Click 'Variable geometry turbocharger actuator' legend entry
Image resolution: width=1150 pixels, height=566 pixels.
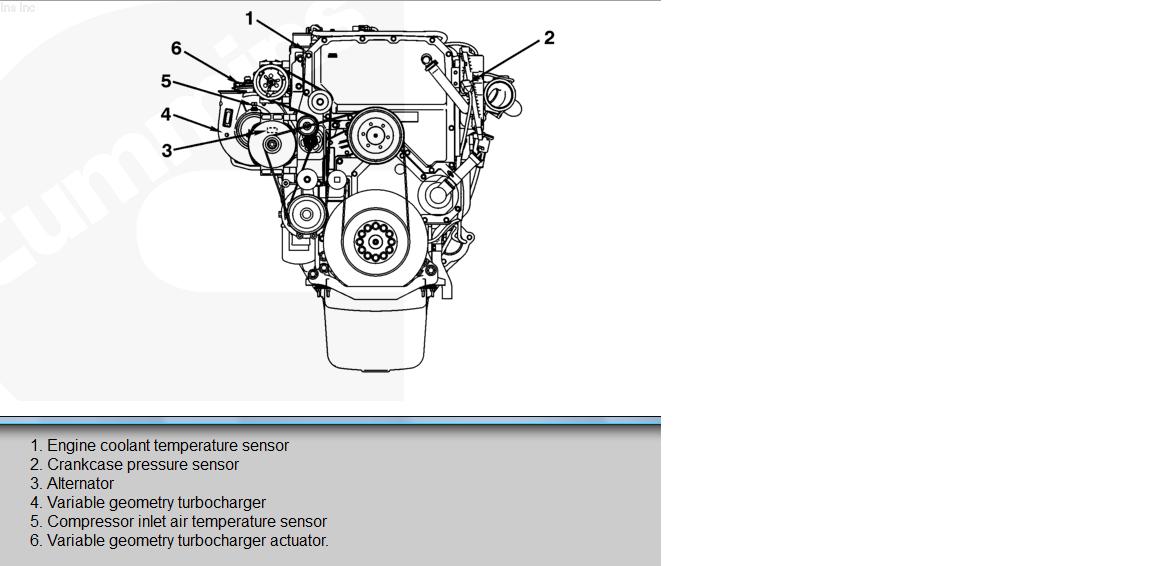187,541
